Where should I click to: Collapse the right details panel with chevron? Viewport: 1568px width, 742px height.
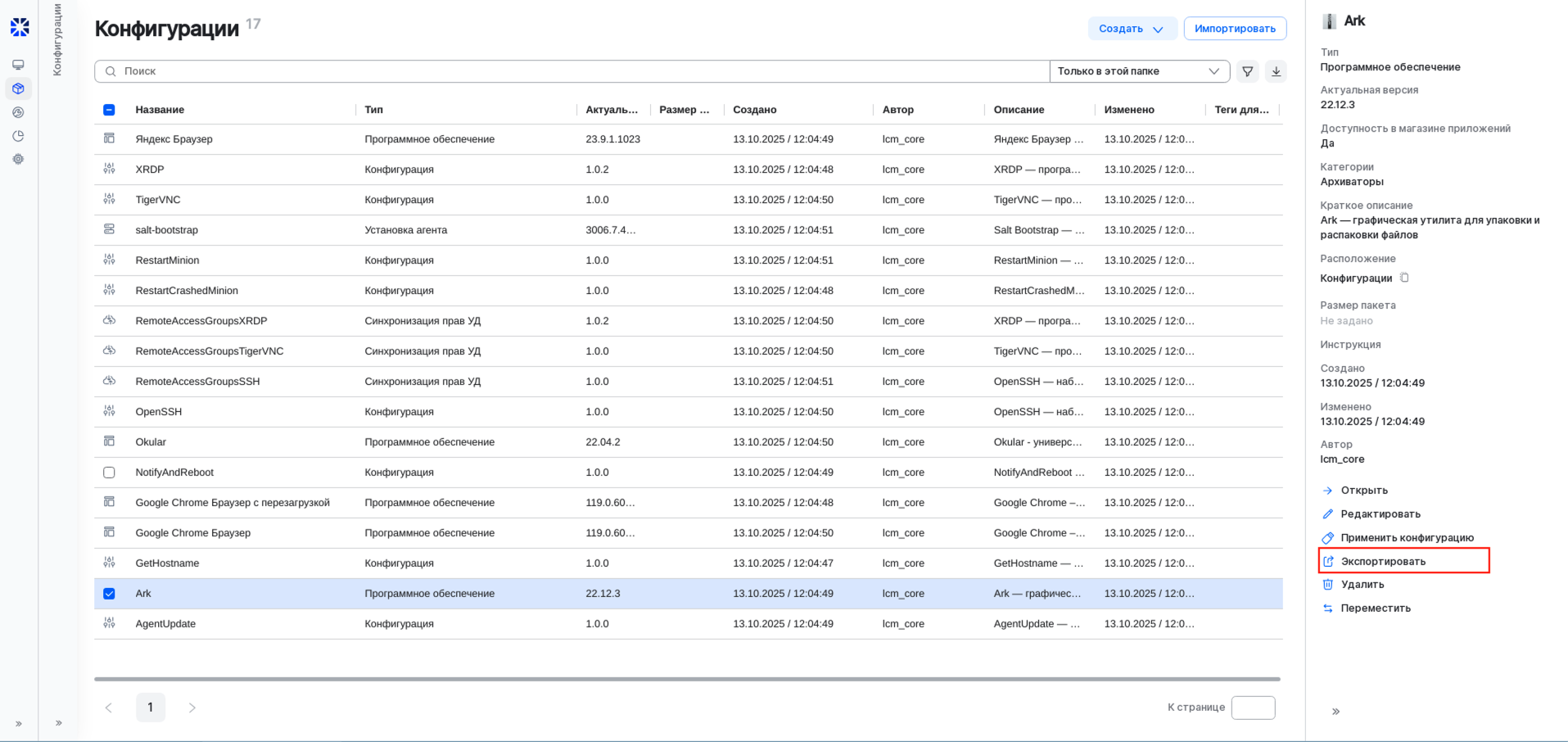pyautogui.click(x=1335, y=711)
